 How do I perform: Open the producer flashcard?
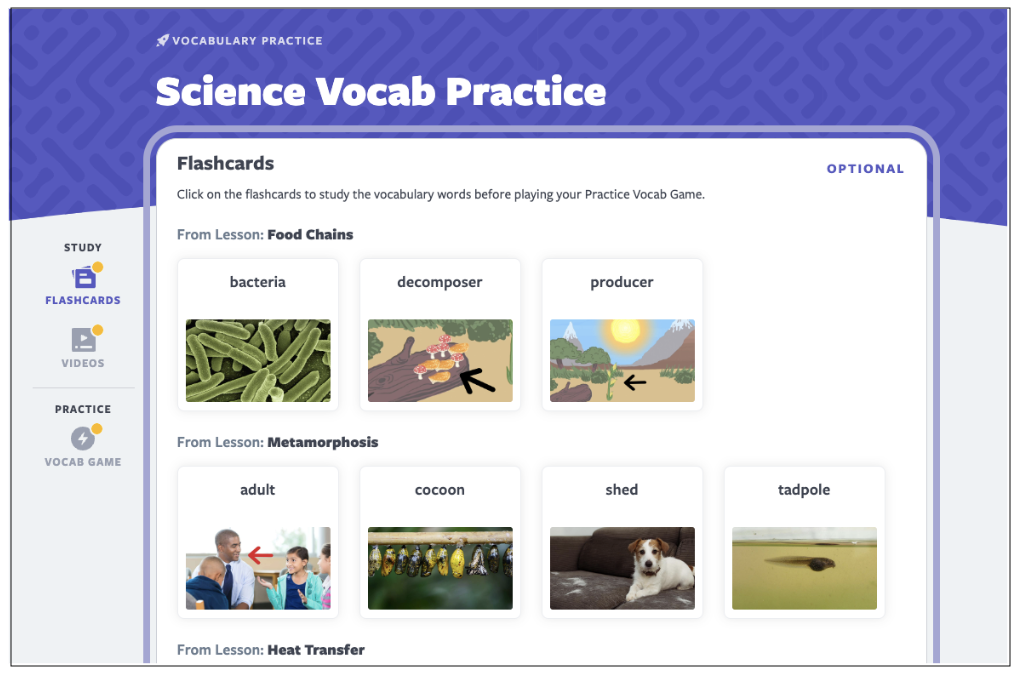[622, 334]
